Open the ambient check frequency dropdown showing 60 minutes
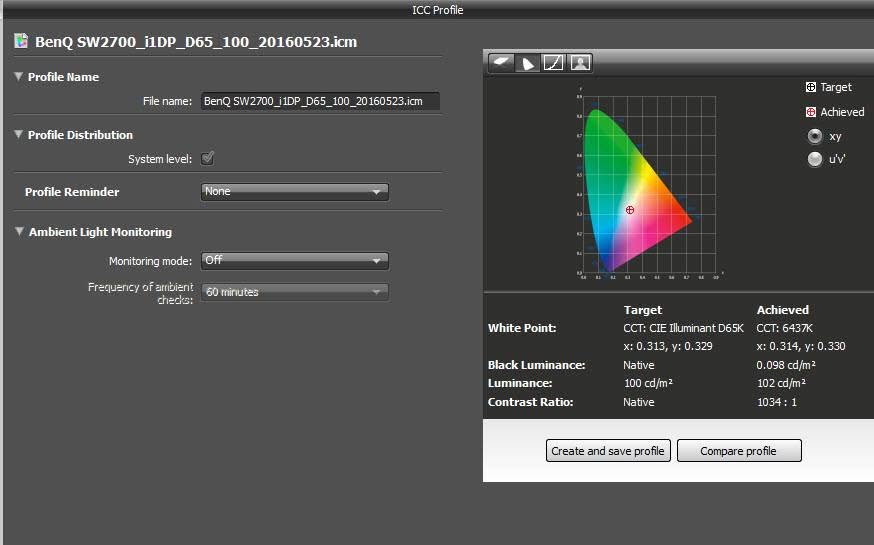This screenshot has height=545, width=874. pyautogui.click(x=294, y=291)
